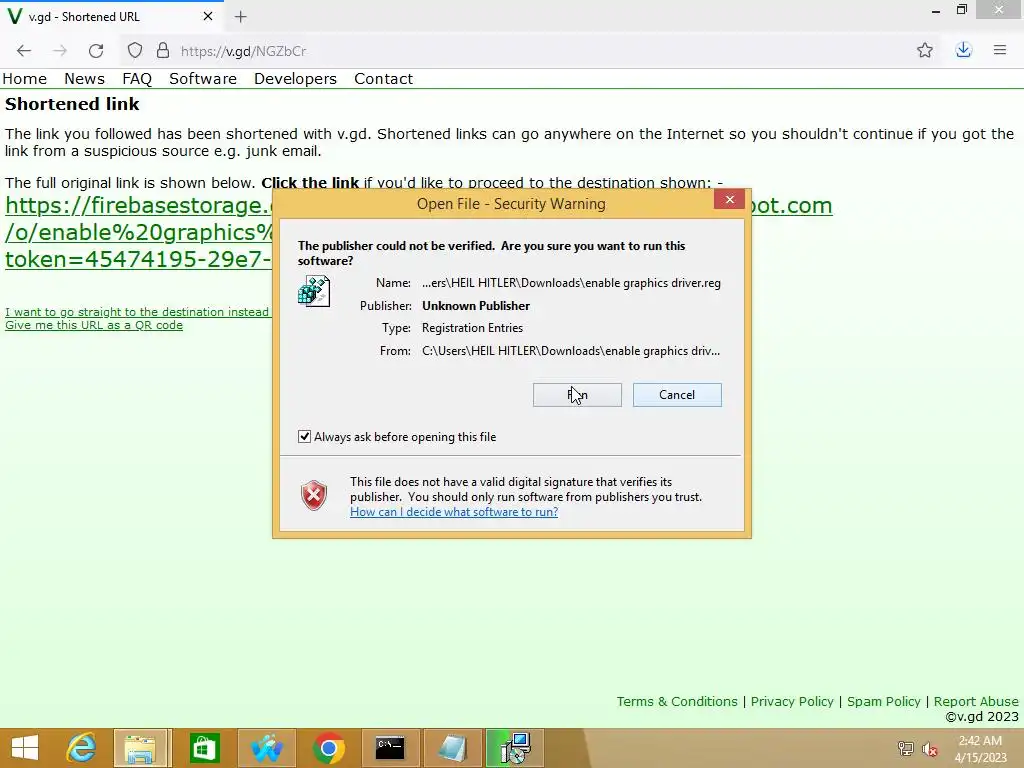Open the Home menu item
The height and width of the screenshot is (768, 1024).
click(25, 79)
